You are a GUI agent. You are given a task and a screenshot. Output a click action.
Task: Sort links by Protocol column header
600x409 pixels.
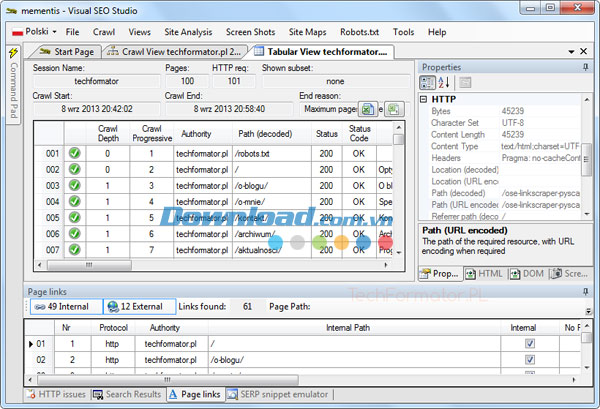click(x=113, y=328)
